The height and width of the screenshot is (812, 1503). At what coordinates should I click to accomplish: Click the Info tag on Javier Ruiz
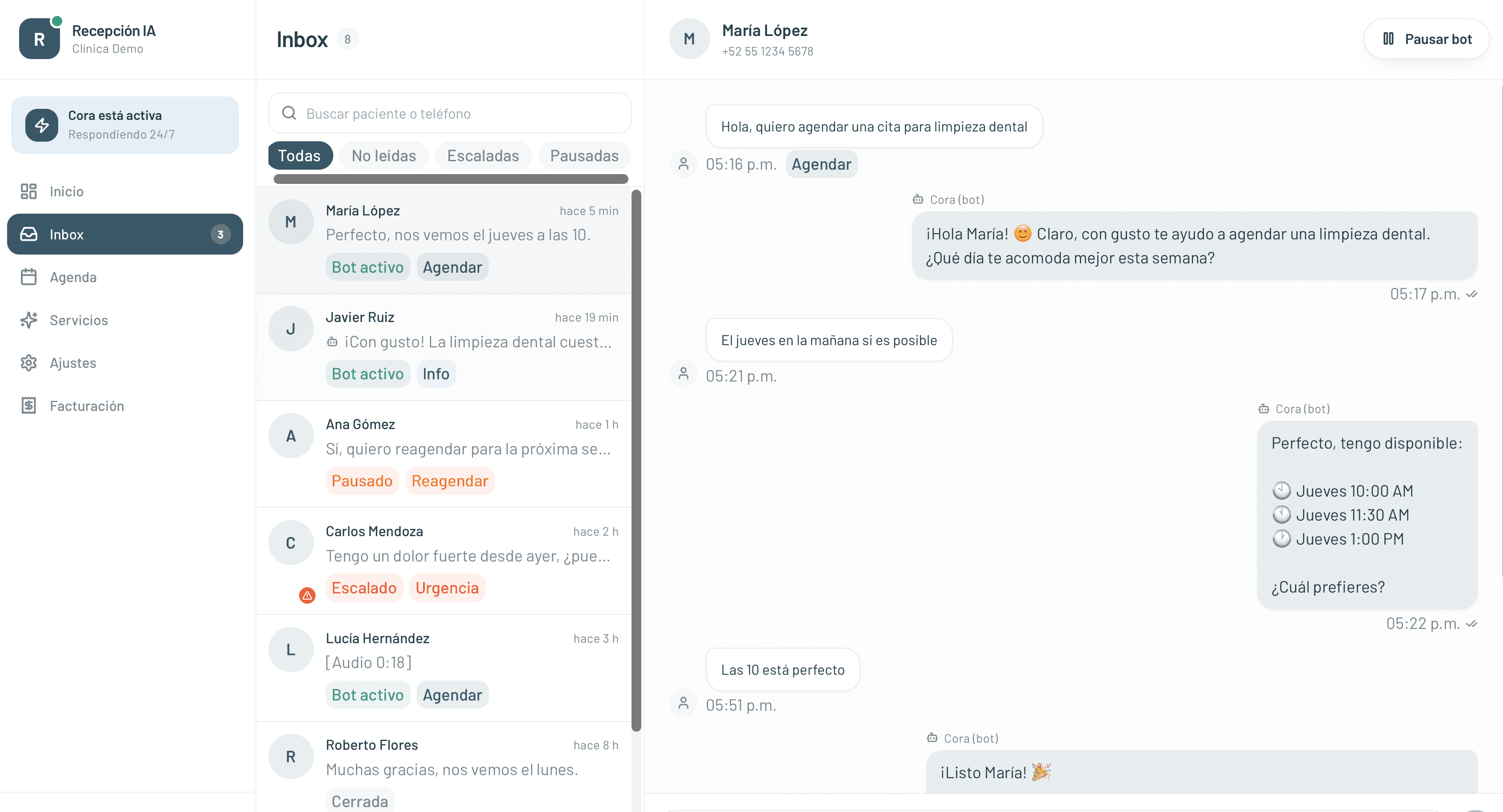[x=436, y=373]
